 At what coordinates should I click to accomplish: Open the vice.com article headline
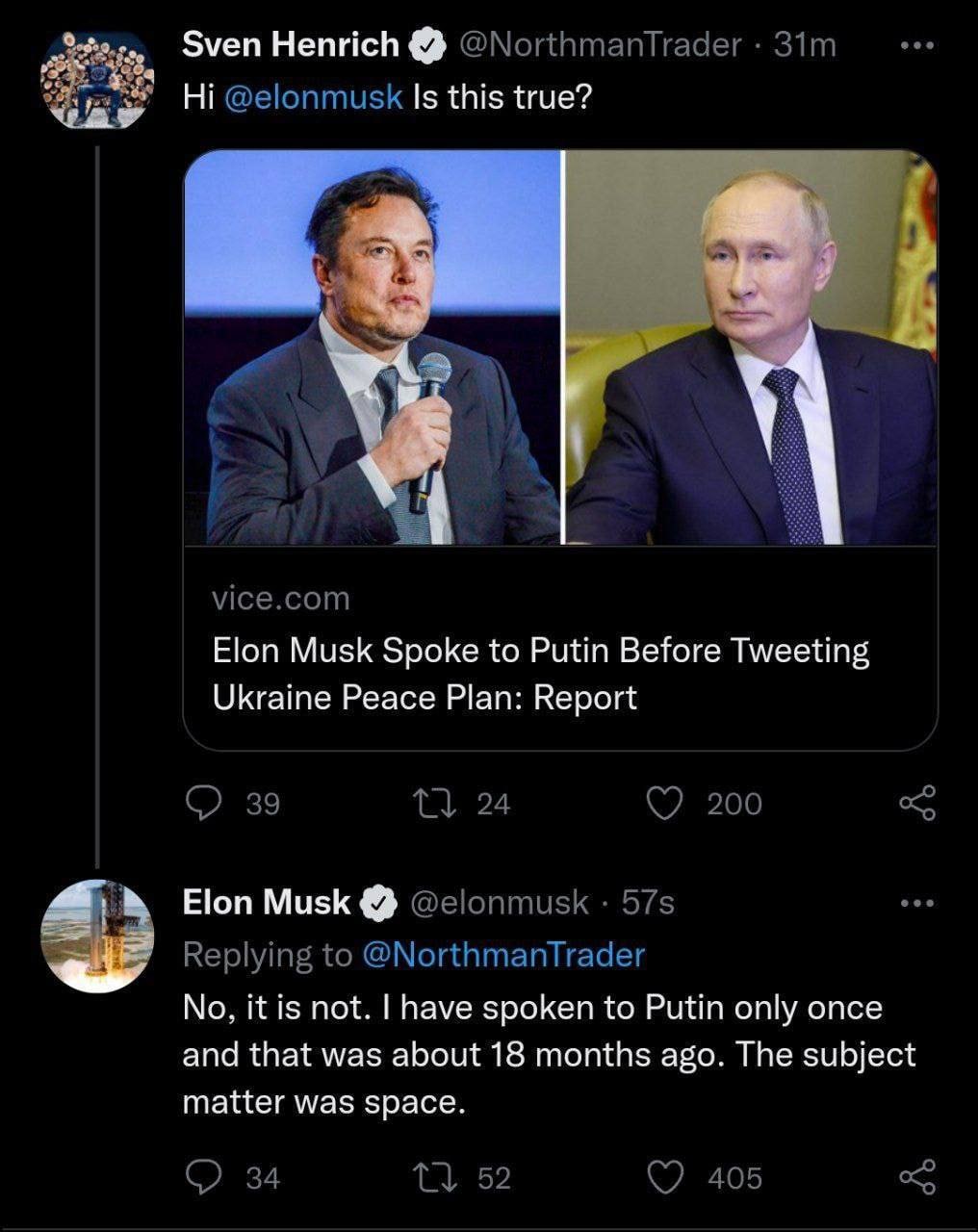coord(539,673)
